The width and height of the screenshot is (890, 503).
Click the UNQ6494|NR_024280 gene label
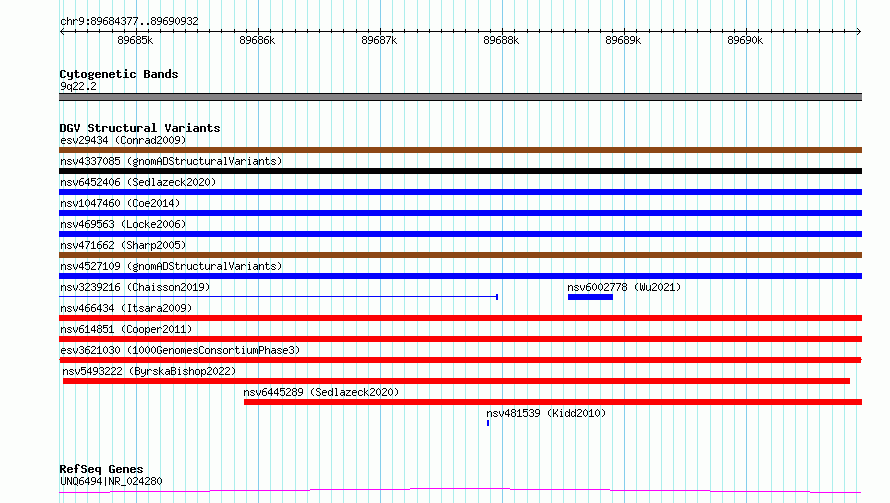coord(111,481)
